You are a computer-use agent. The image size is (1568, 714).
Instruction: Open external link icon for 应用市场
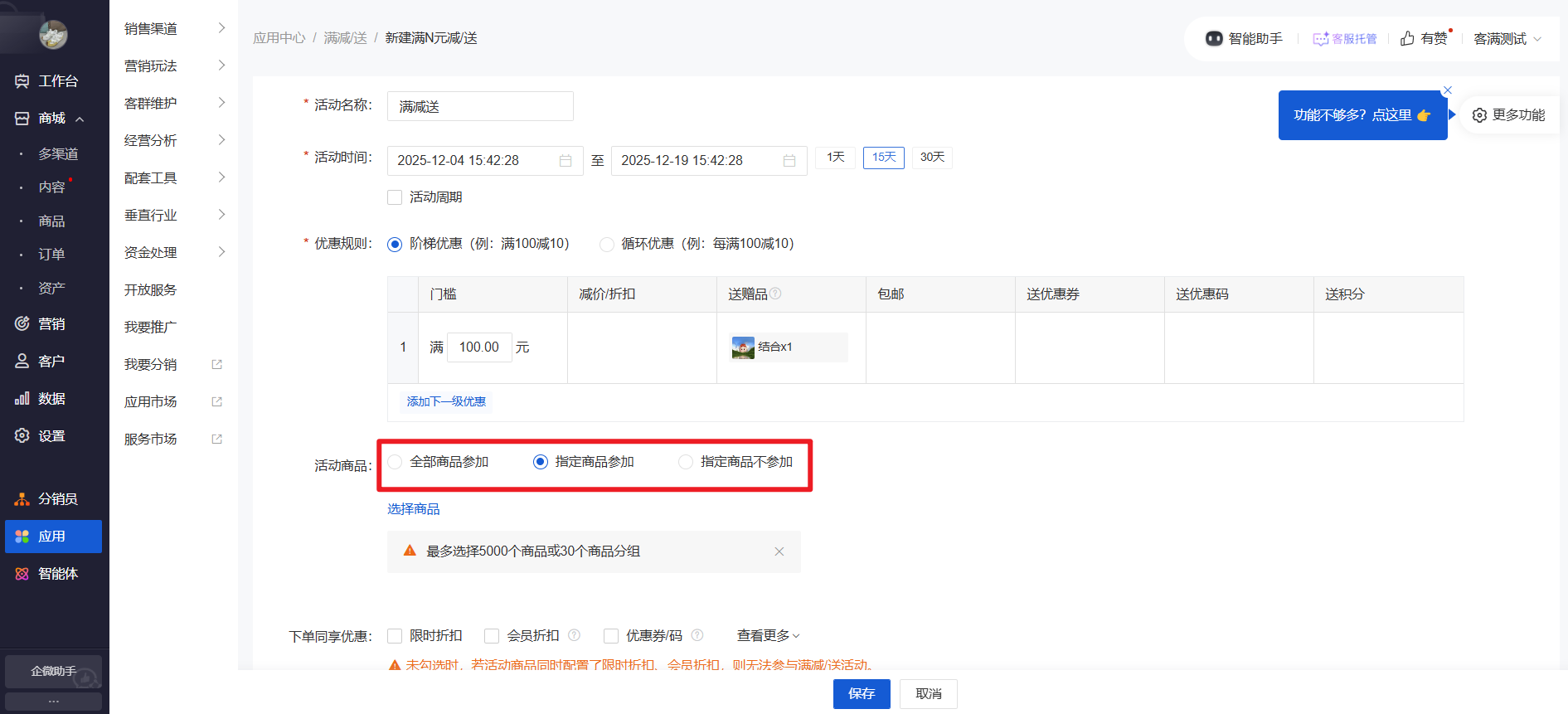(x=217, y=401)
